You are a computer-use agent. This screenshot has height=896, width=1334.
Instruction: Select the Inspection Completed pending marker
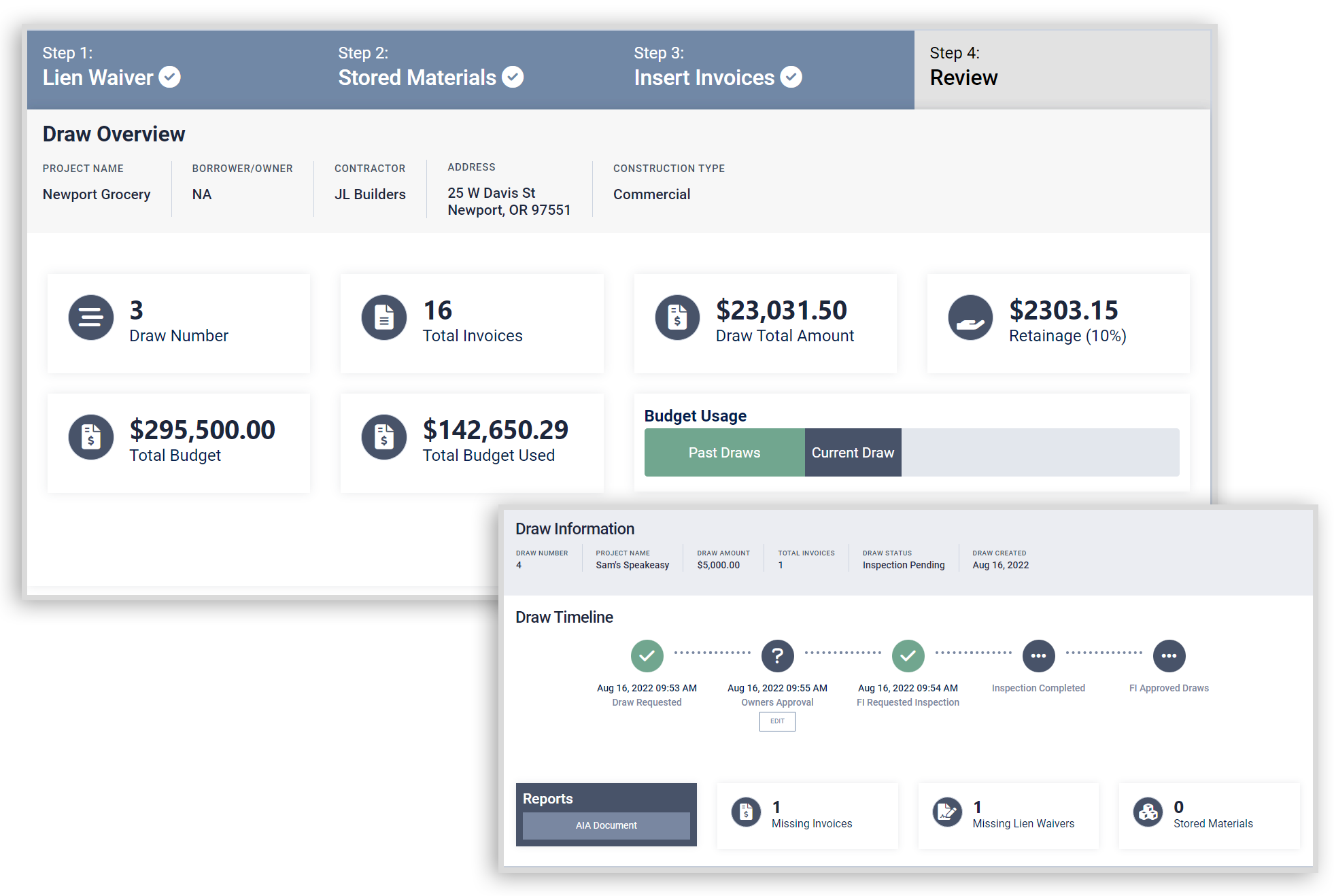tap(1039, 656)
